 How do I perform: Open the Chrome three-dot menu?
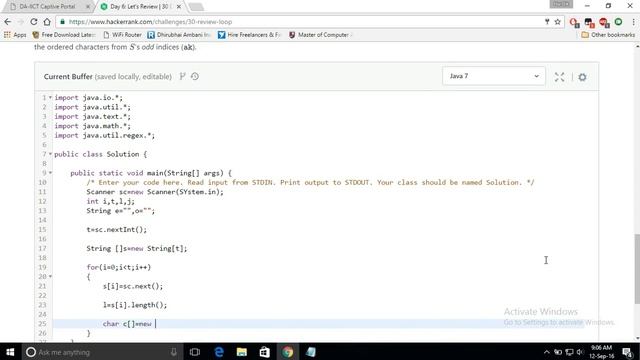tap(633, 22)
